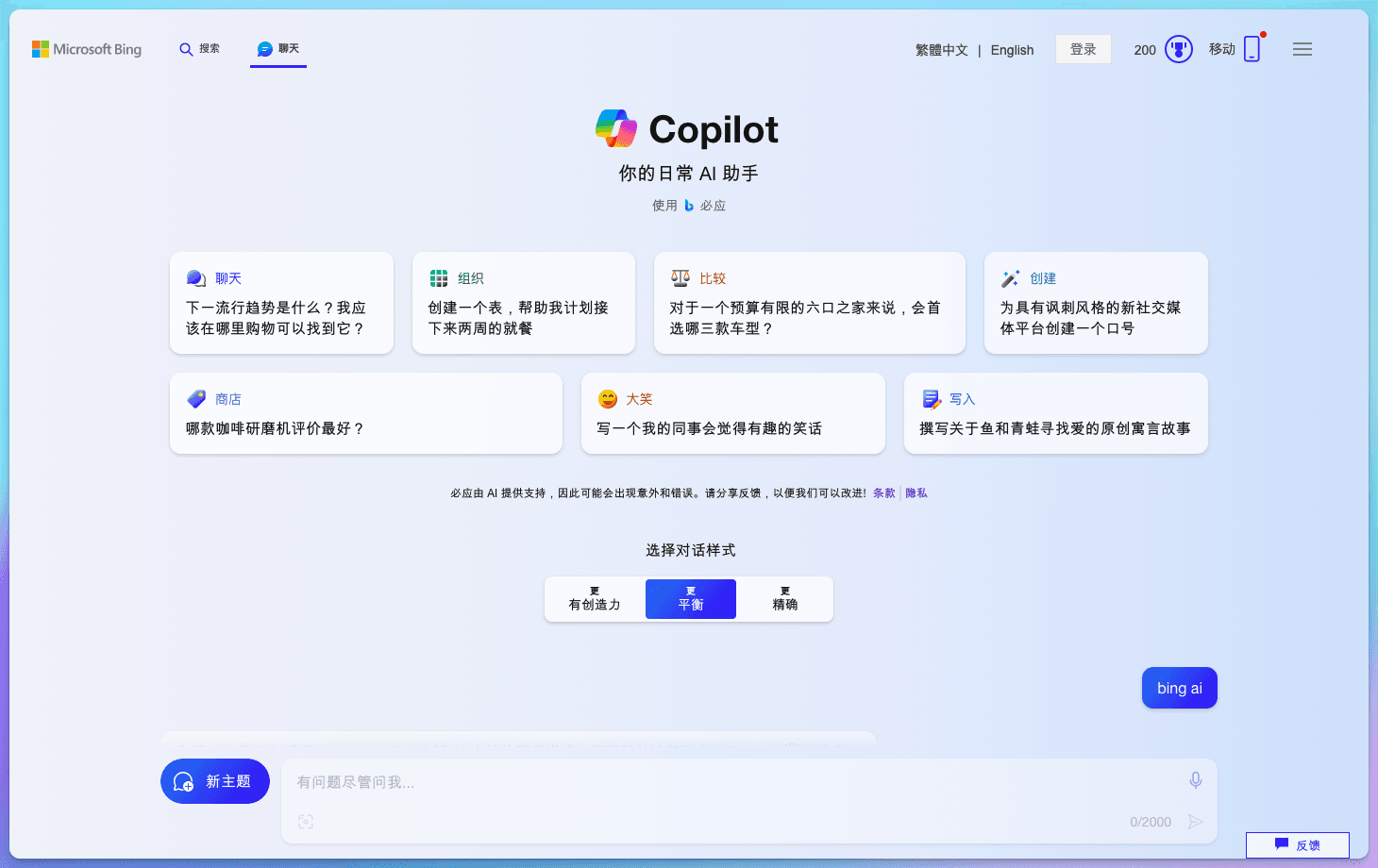
Task: Choose the 更有创造力 conversation style
Action: pyautogui.click(x=595, y=599)
